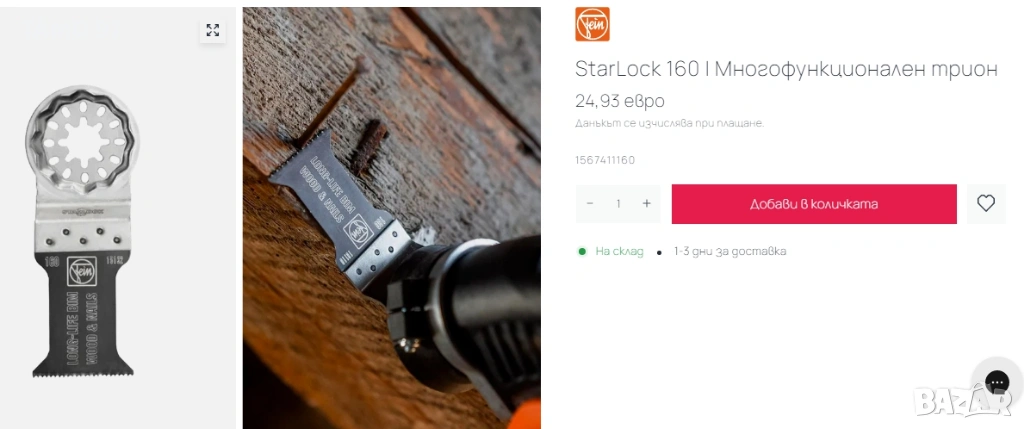
Task: Click the red Добави в количката button
Action: (814, 204)
